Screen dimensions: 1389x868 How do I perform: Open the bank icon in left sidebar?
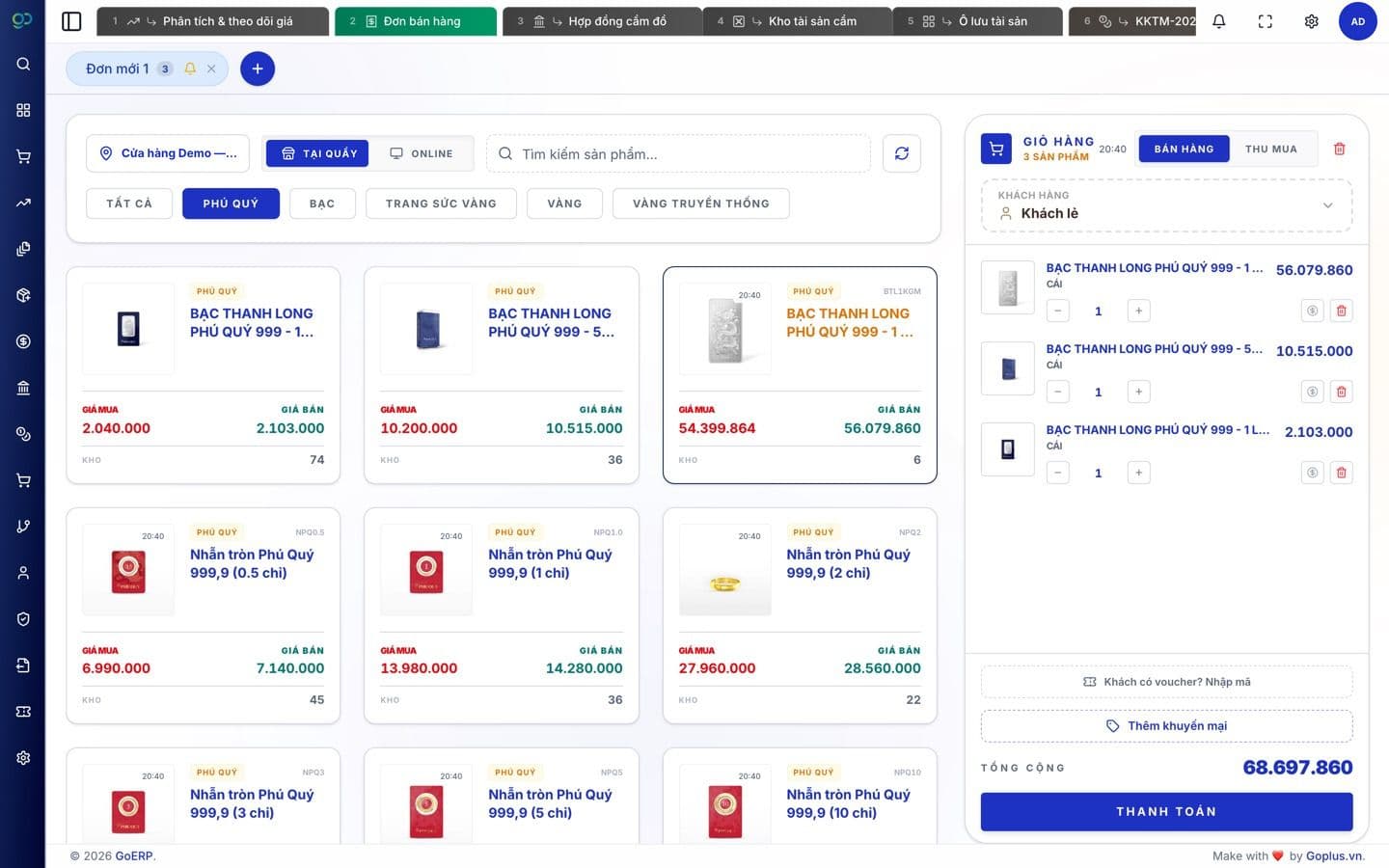pos(23,388)
